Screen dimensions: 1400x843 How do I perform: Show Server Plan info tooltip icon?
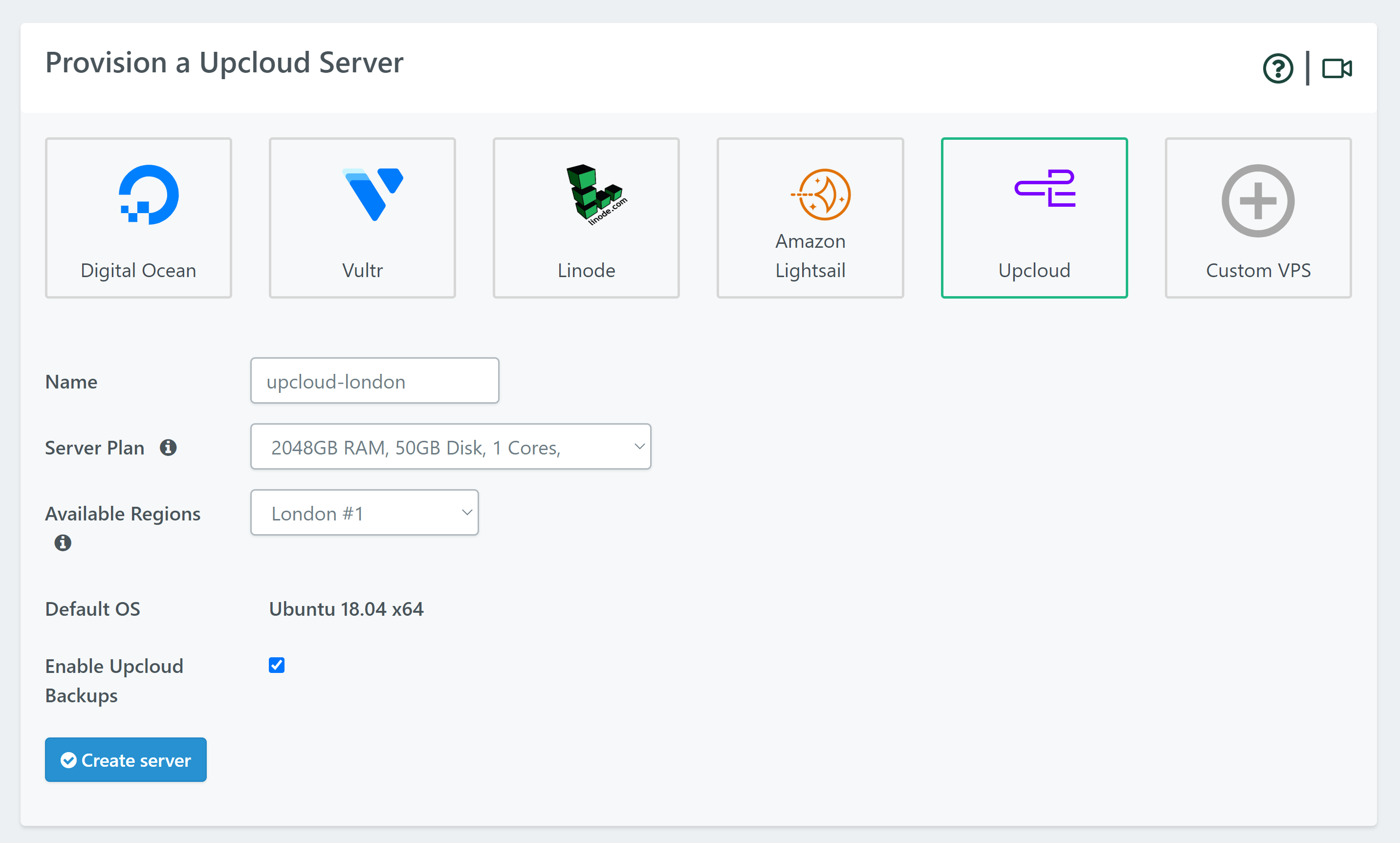(168, 448)
